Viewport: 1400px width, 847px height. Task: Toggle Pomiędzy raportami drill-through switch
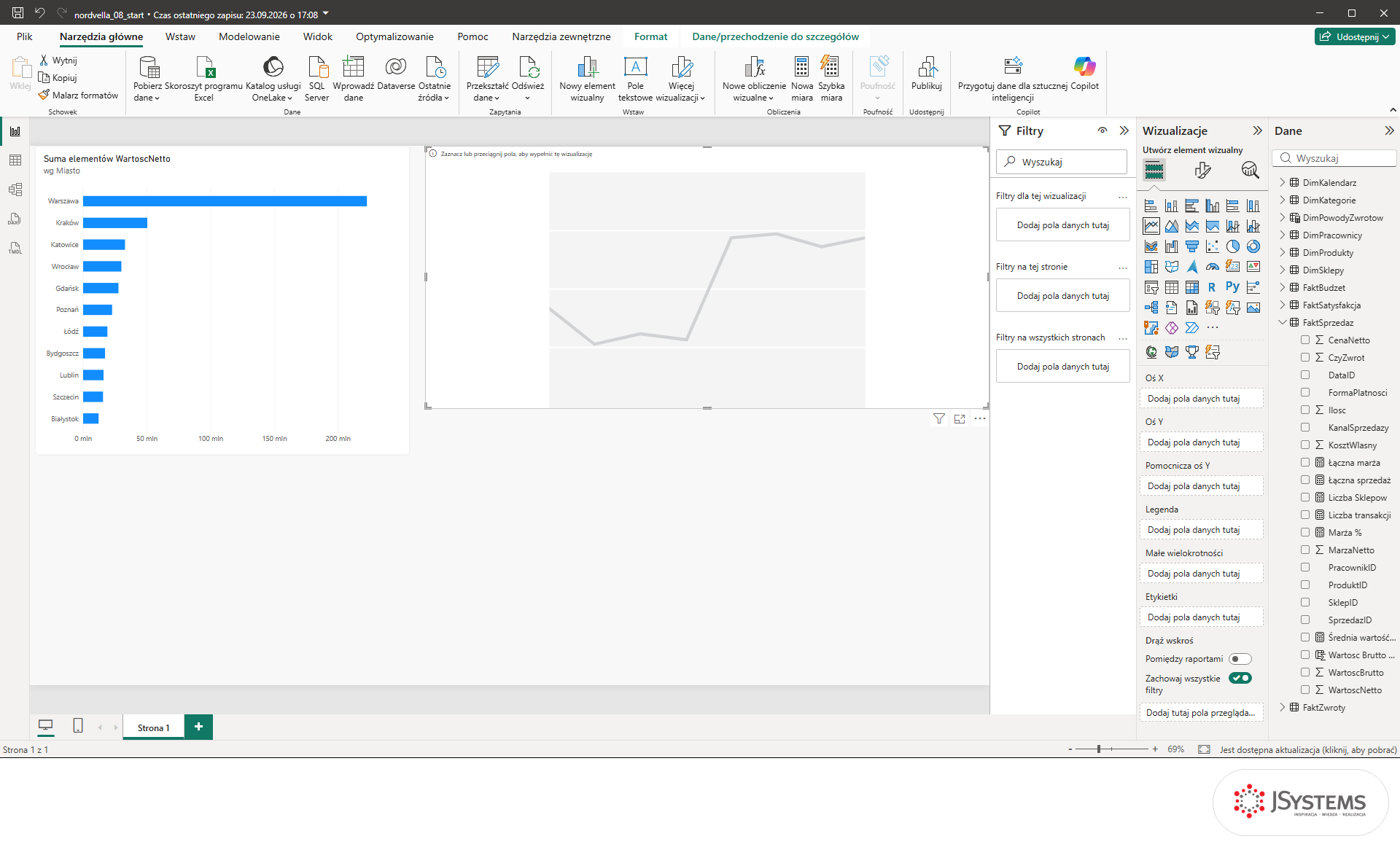pos(1240,659)
